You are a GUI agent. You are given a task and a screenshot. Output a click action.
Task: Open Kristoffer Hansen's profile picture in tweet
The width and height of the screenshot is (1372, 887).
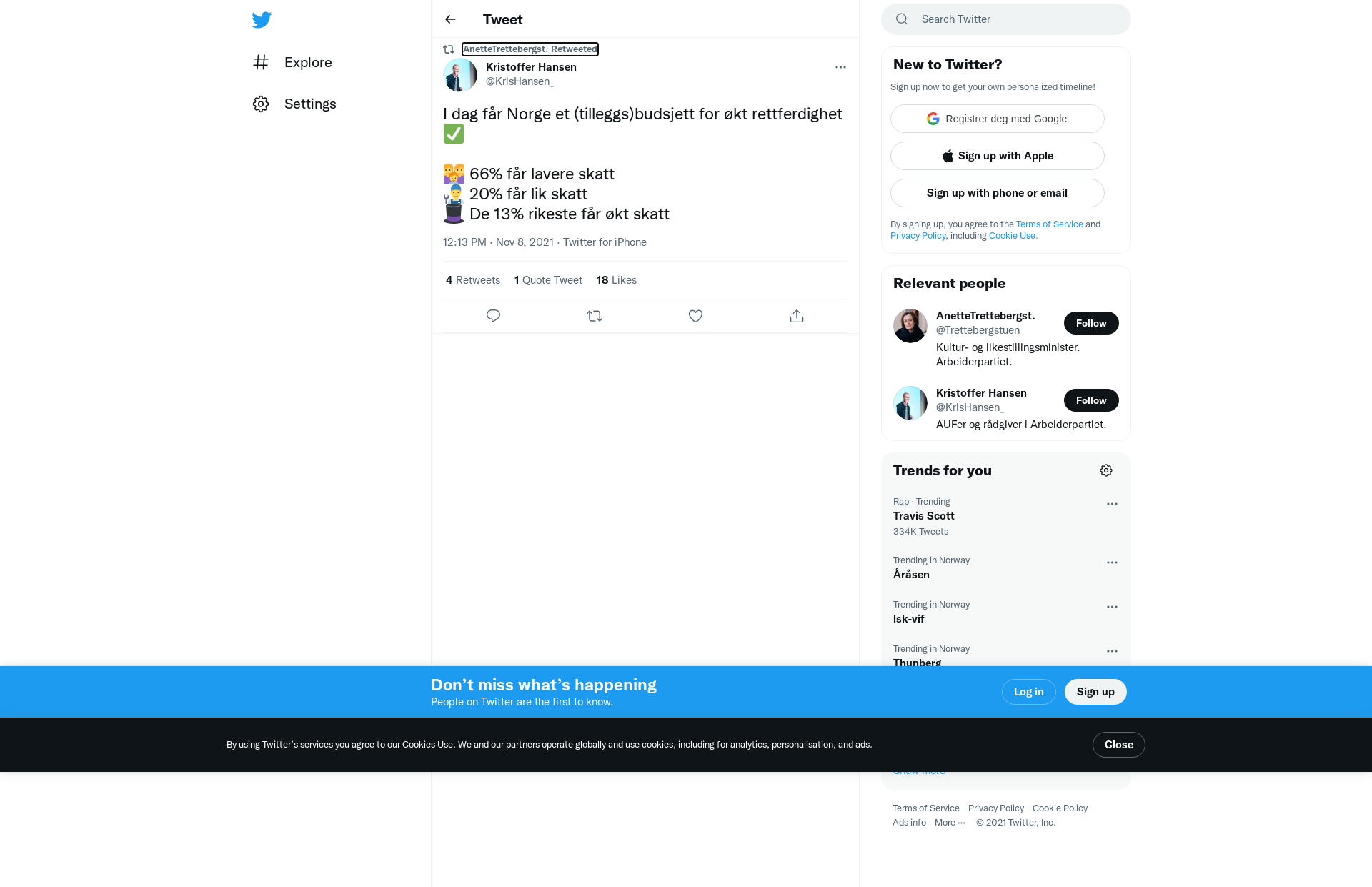tap(460, 74)
